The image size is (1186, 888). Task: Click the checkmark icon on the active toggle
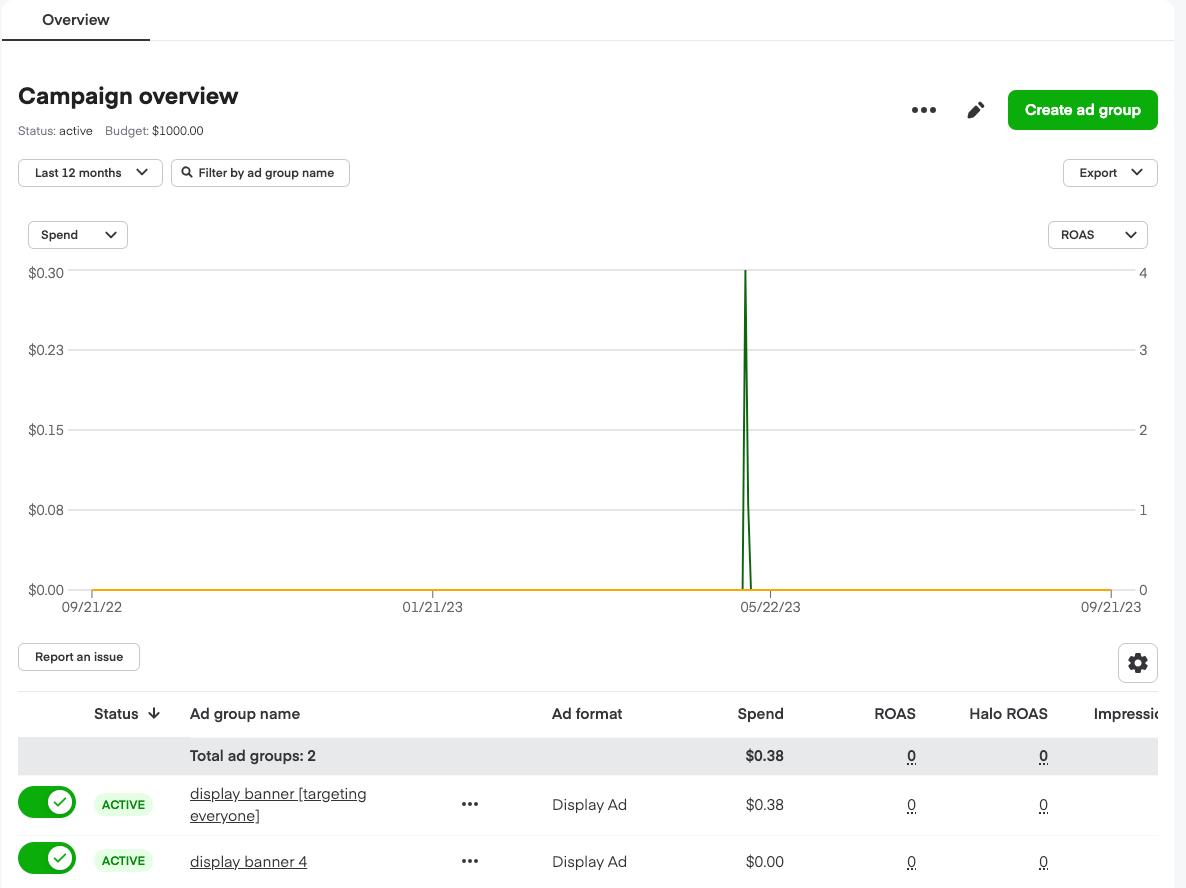[59, 803]
